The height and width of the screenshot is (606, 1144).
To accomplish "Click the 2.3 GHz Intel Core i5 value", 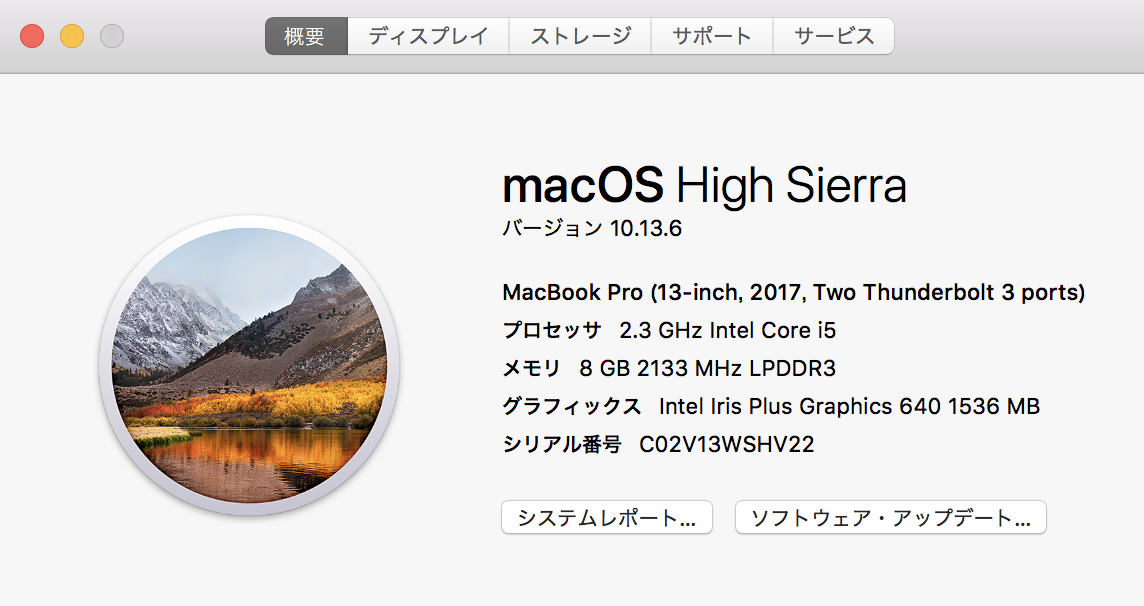I will coord(727,330).
